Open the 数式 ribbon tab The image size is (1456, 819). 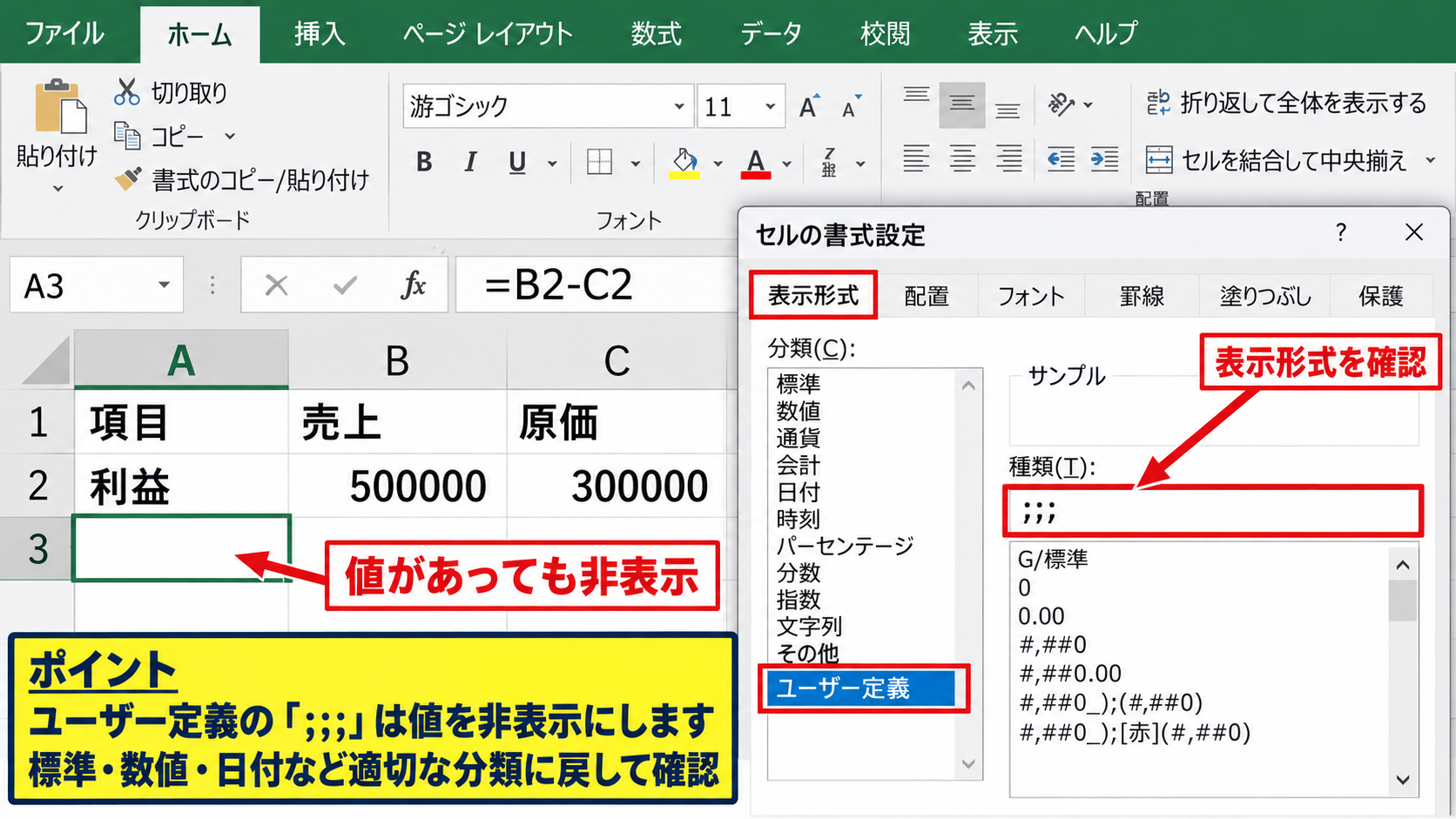coord(656,33)
